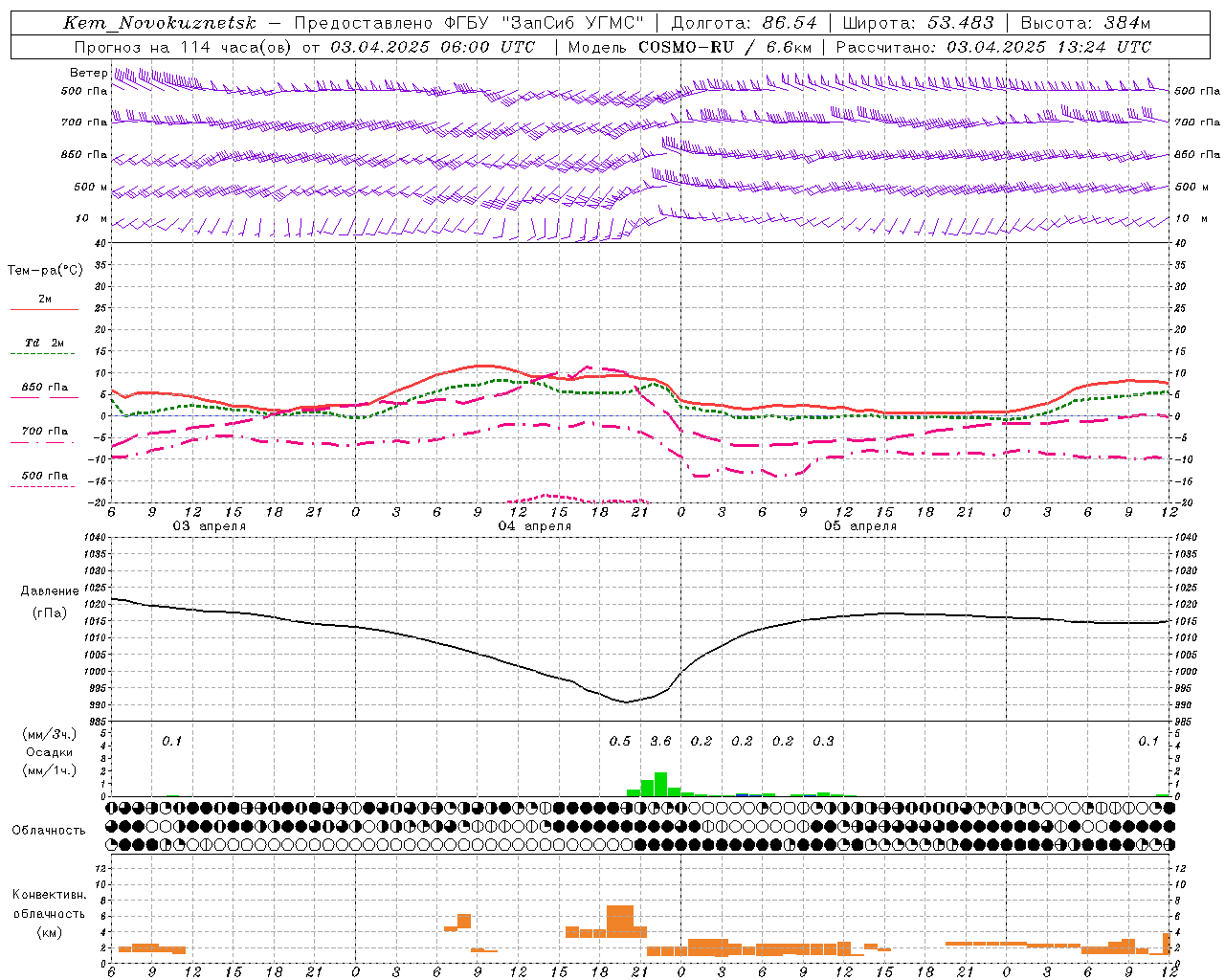This screenshot has width=1225, height=980.
Task: Click the 850 гПа temperature legend entry
Action: click(45, 388)
